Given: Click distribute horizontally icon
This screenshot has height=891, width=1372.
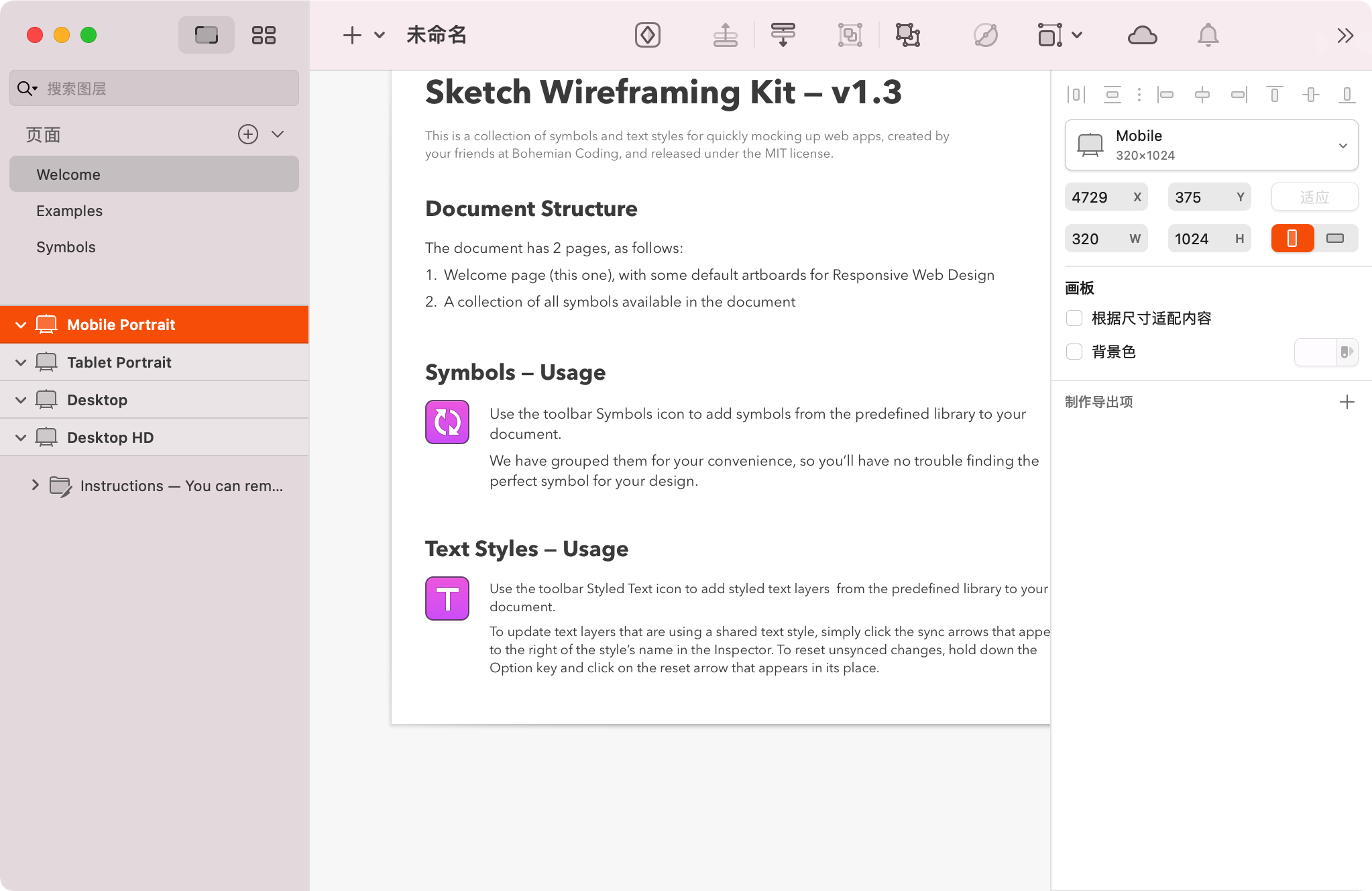Looking at the screenshot, I should [x=1076, y=95].
